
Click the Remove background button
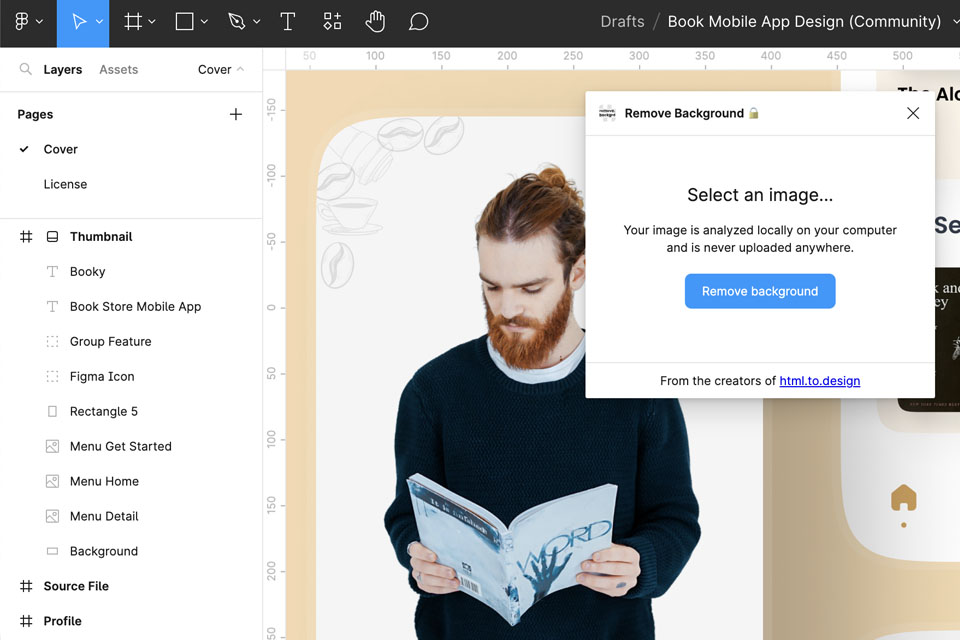click(760, 291)
